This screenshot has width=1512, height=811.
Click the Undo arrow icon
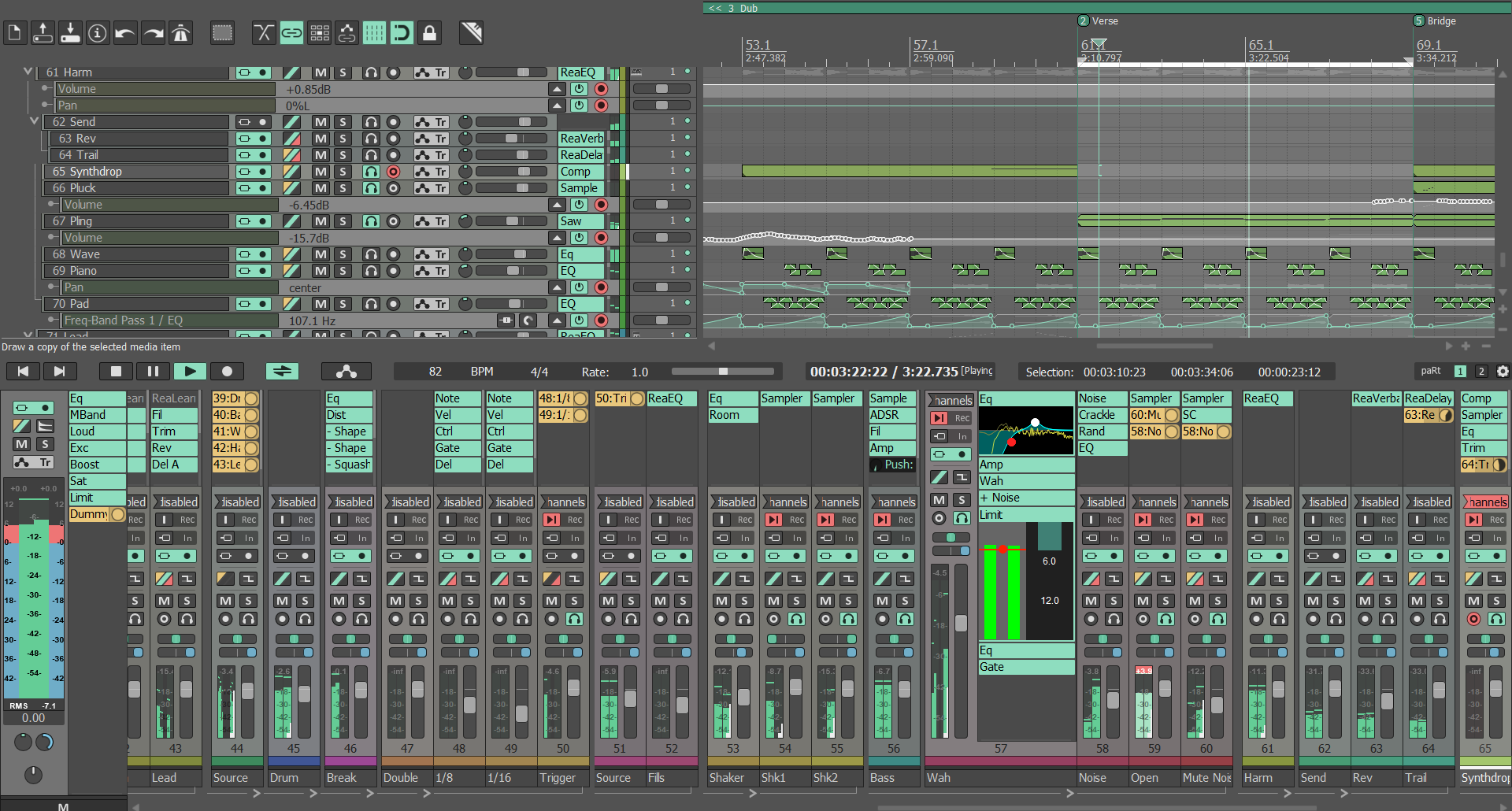(125, 33)
